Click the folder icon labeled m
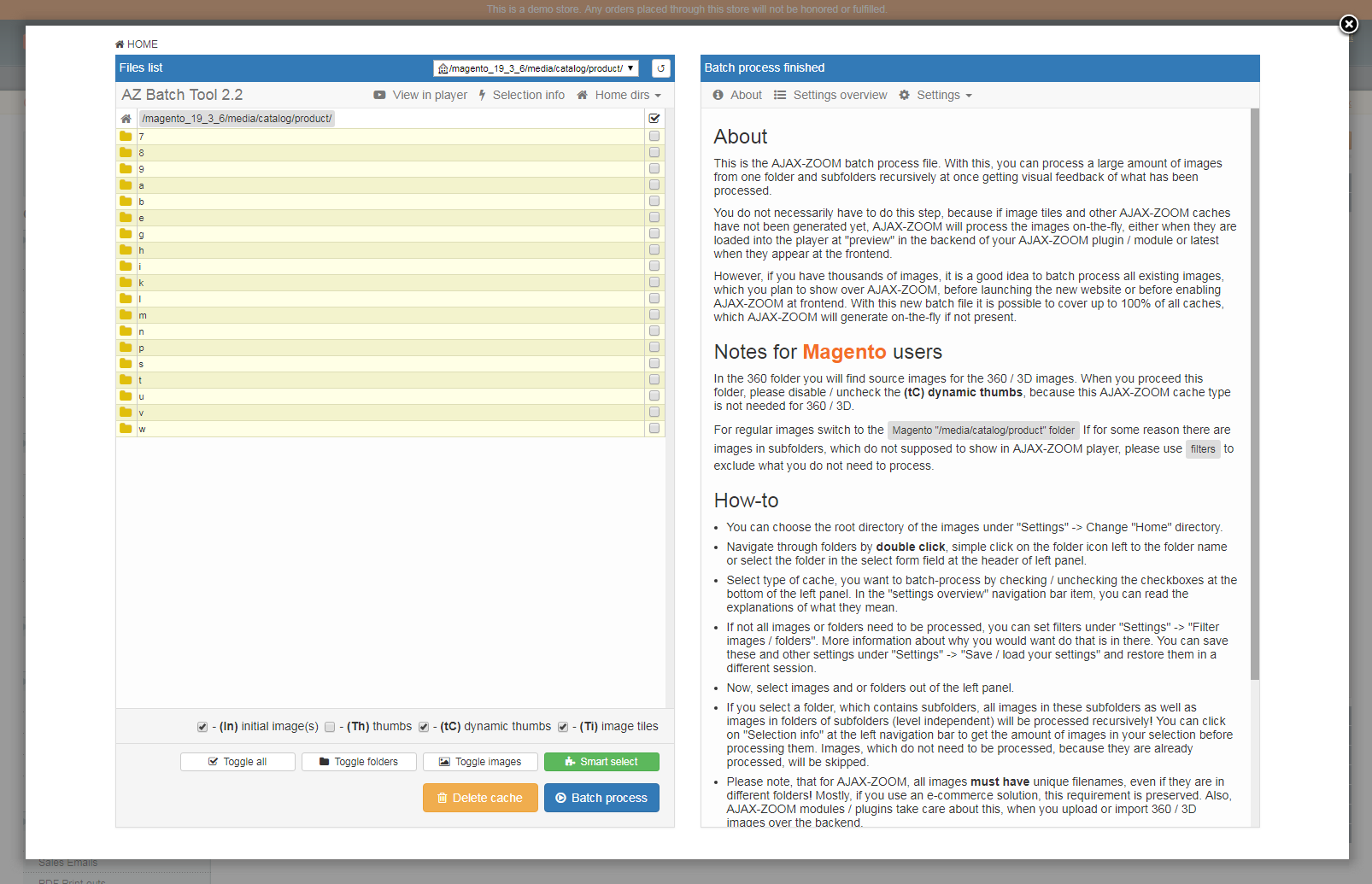1372x884 pixels. pyautogui.click(x=126, y=315)
